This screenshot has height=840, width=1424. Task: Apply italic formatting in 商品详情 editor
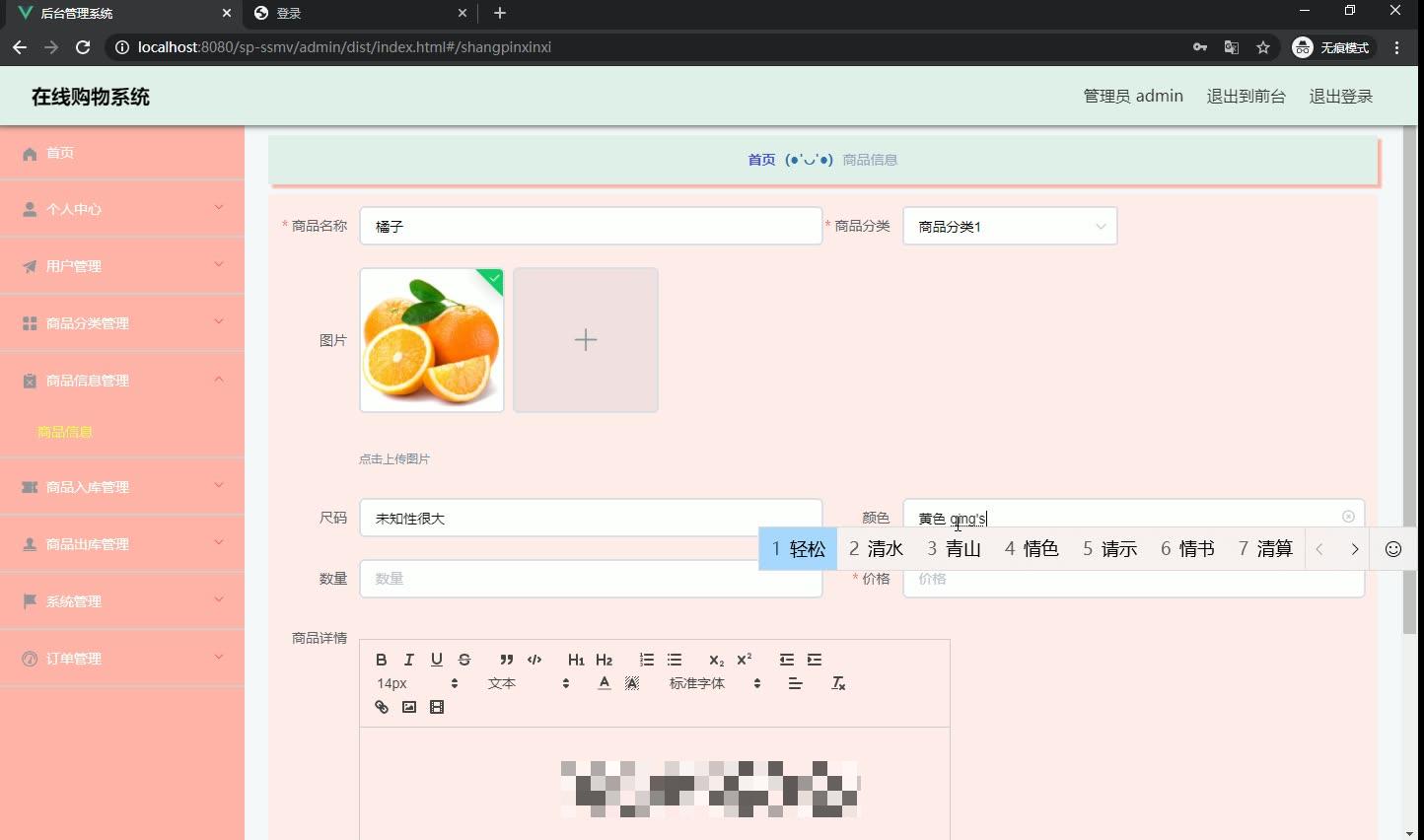(408, 660)
